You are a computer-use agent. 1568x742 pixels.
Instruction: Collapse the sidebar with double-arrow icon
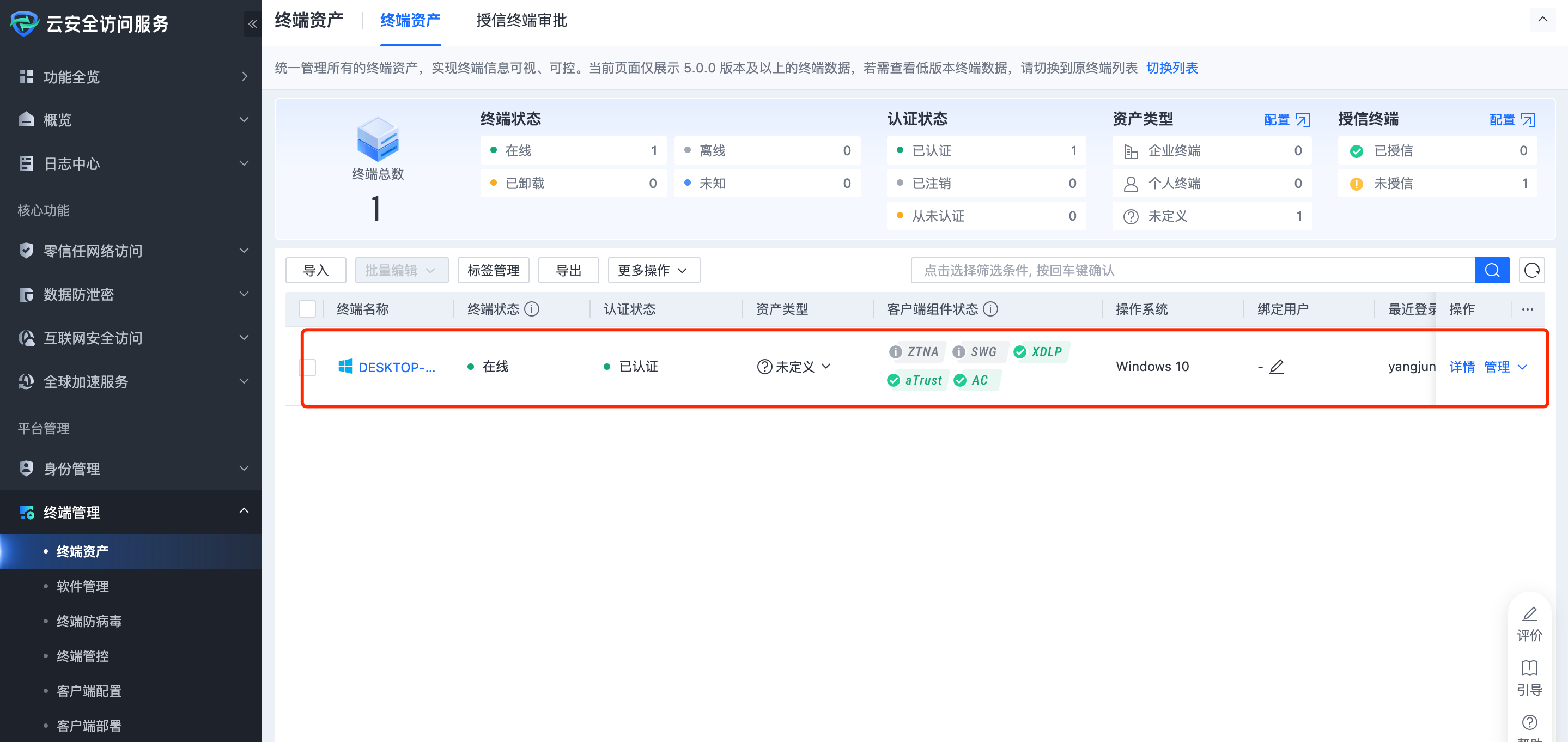pos(252,25)
